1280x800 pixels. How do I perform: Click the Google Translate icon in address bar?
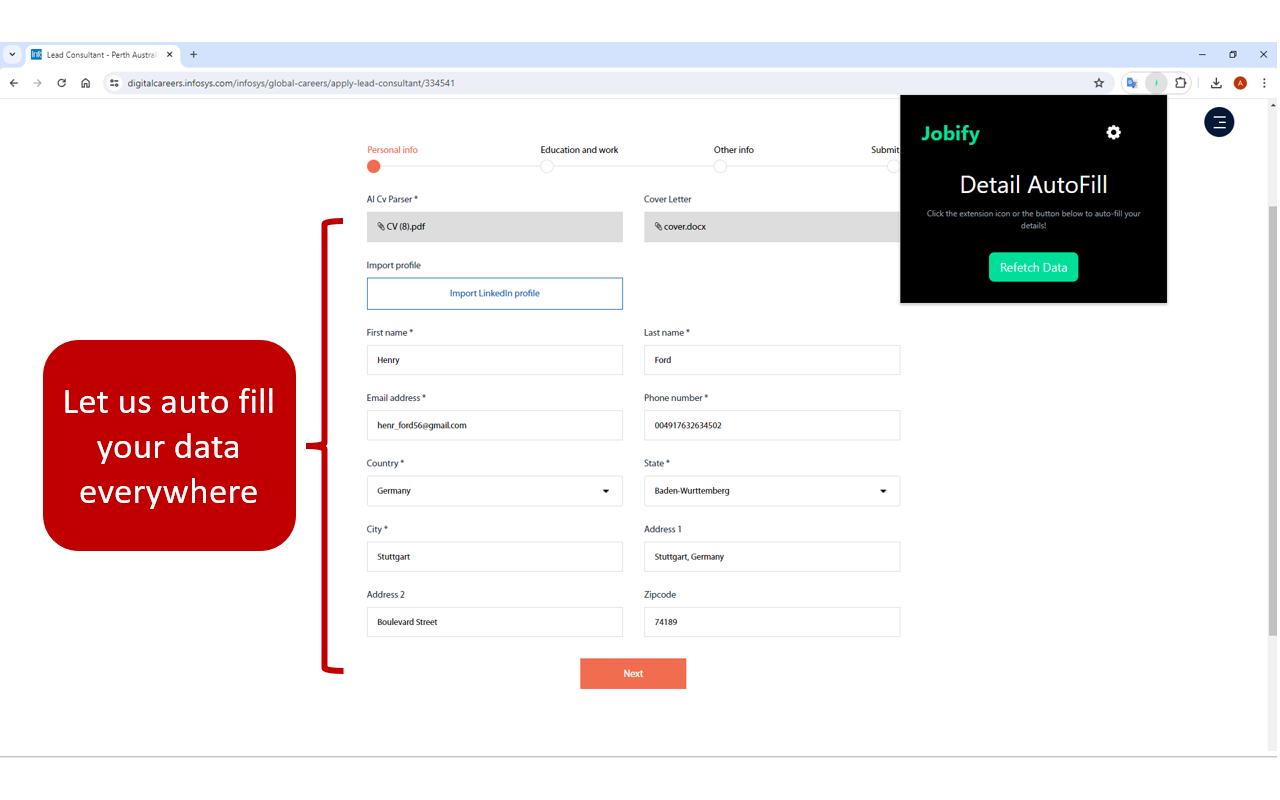[x=1131, y=83]
